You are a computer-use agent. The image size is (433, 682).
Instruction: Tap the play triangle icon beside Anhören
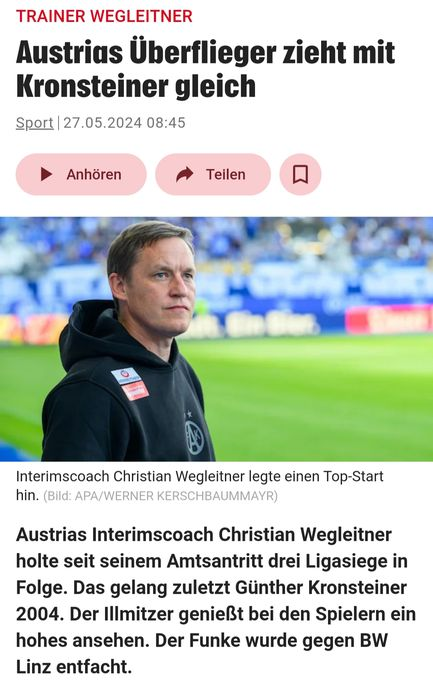(46, 174)
